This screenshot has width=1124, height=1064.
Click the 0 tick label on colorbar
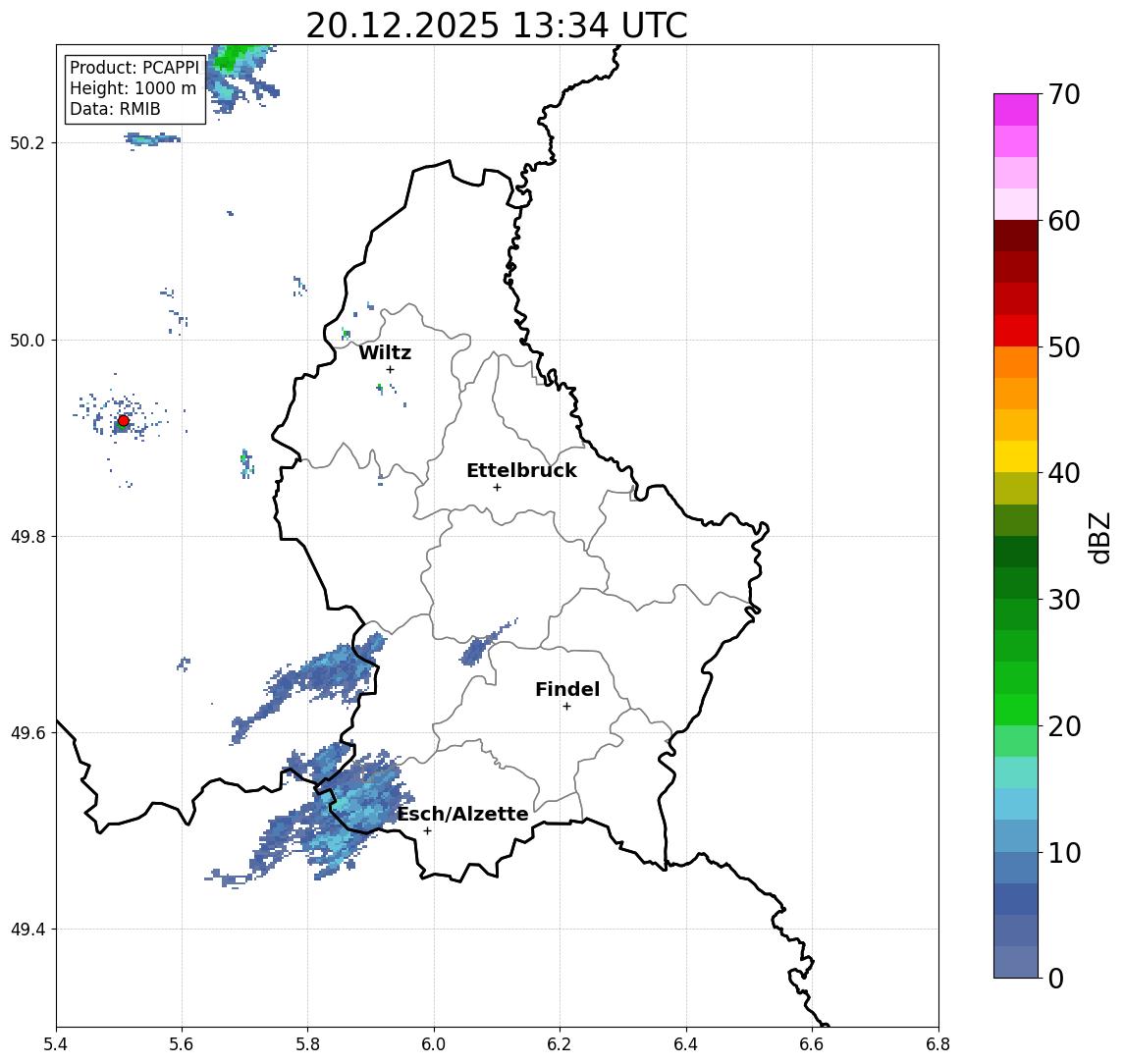[x=1056, y=979]
